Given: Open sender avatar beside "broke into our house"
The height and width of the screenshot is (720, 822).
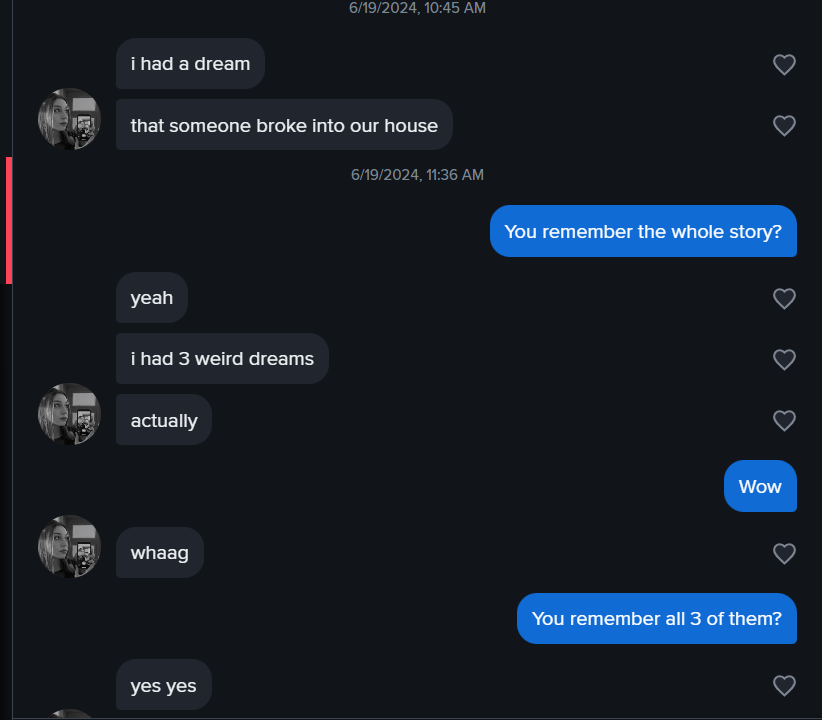Looking at the screenshot, I should tap(69, 119).
